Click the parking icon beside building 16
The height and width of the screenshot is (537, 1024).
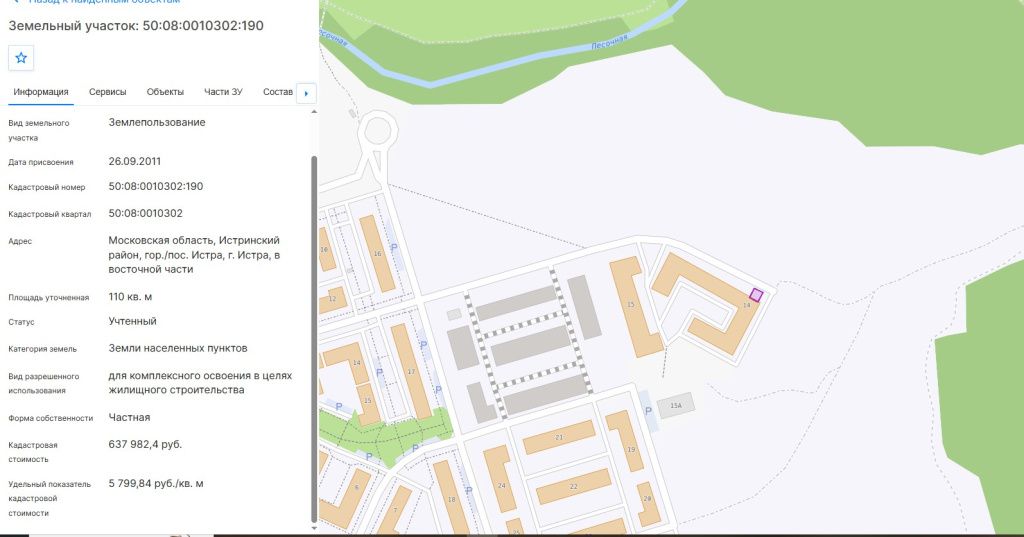coord(394,248)
